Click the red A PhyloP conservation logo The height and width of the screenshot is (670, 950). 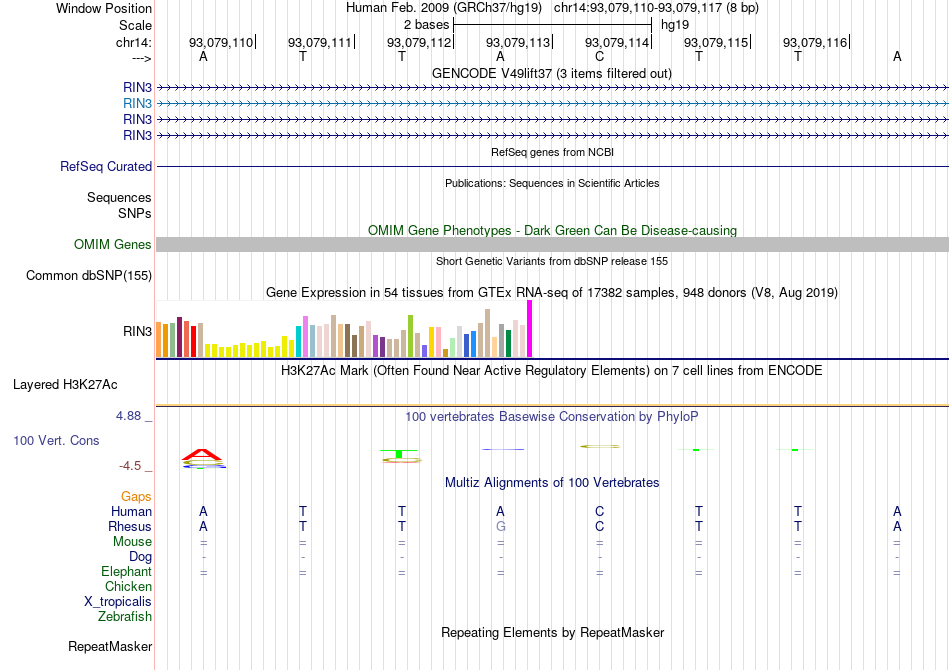coord(204,454)
